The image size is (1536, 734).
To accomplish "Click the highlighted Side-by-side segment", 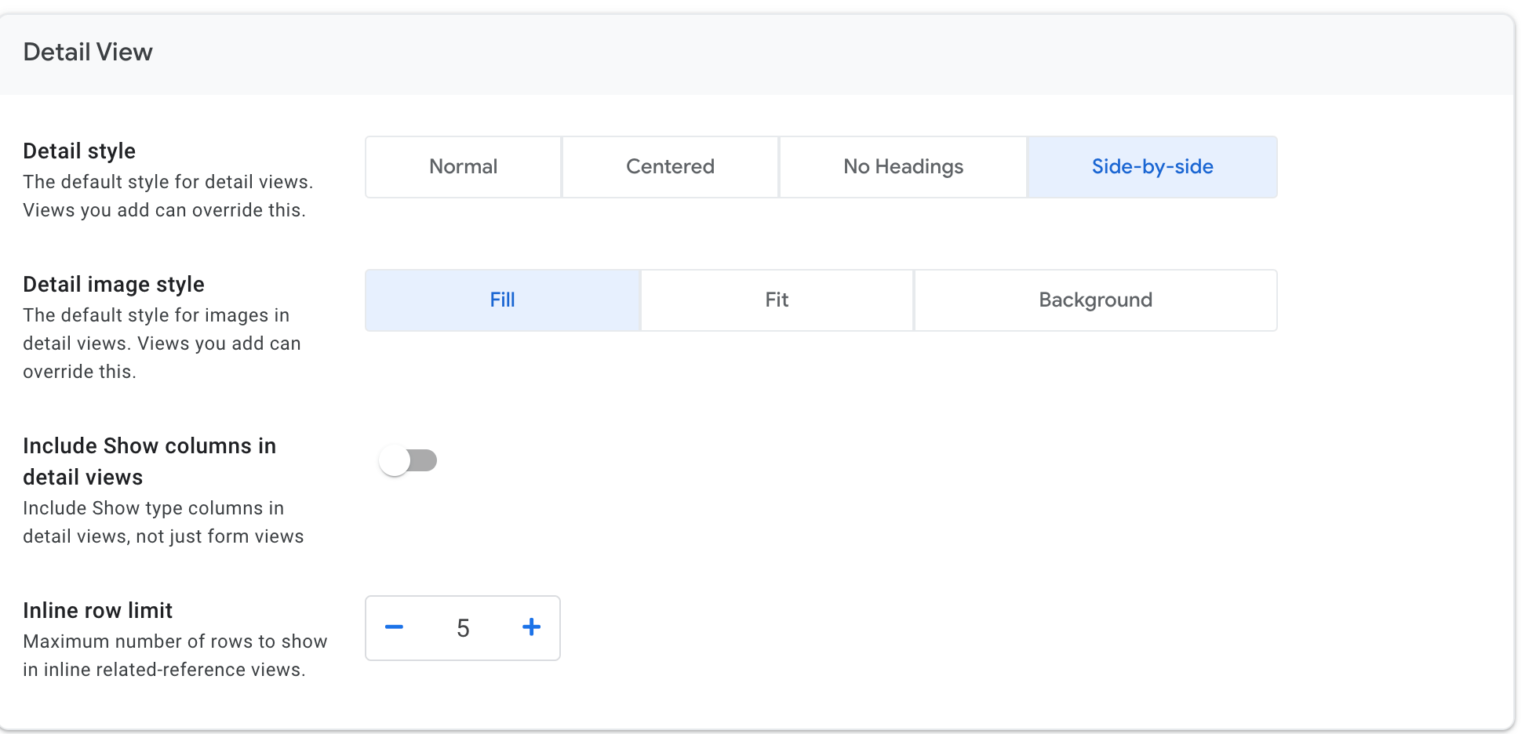I will coord(1152,166).
